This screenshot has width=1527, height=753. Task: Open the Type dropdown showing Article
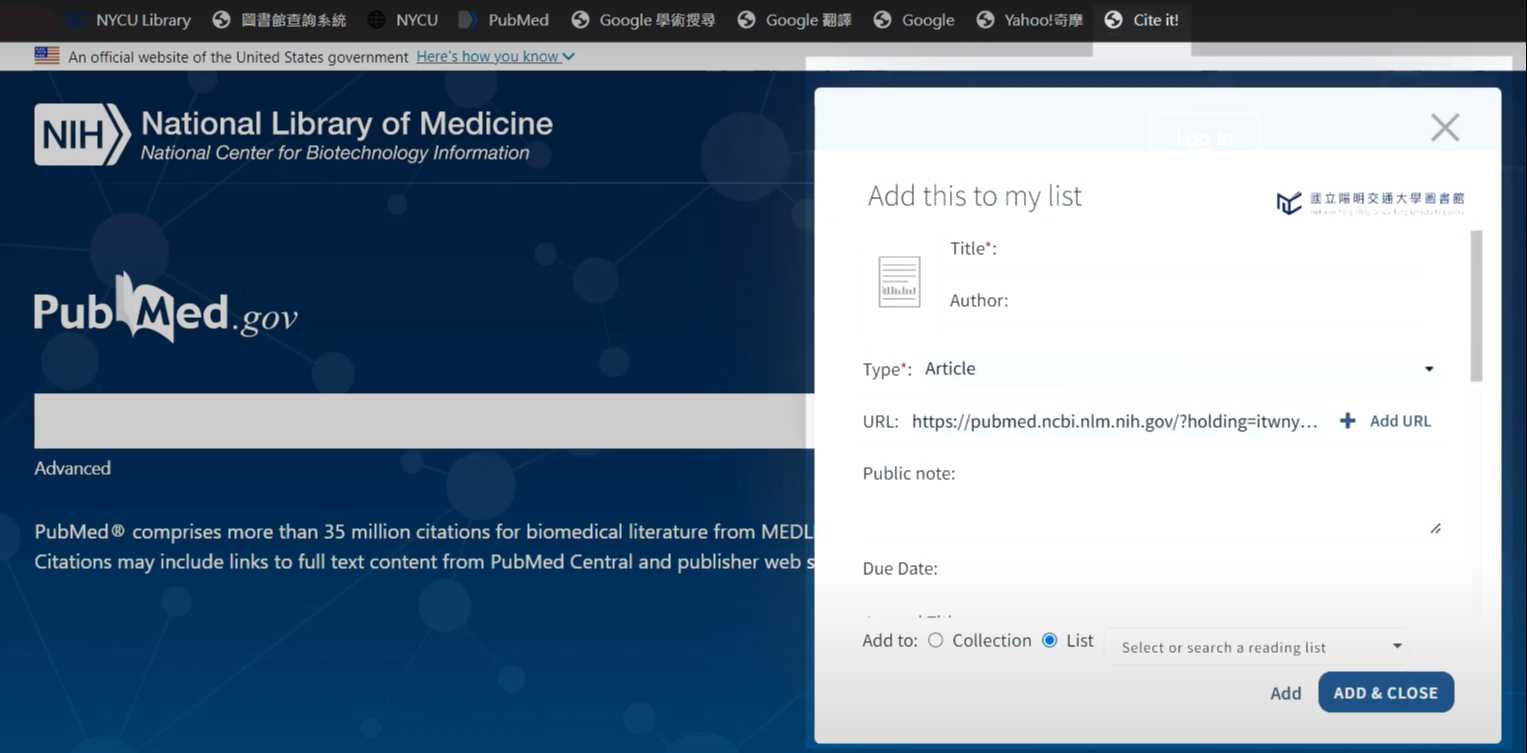tap(1180, 369)
